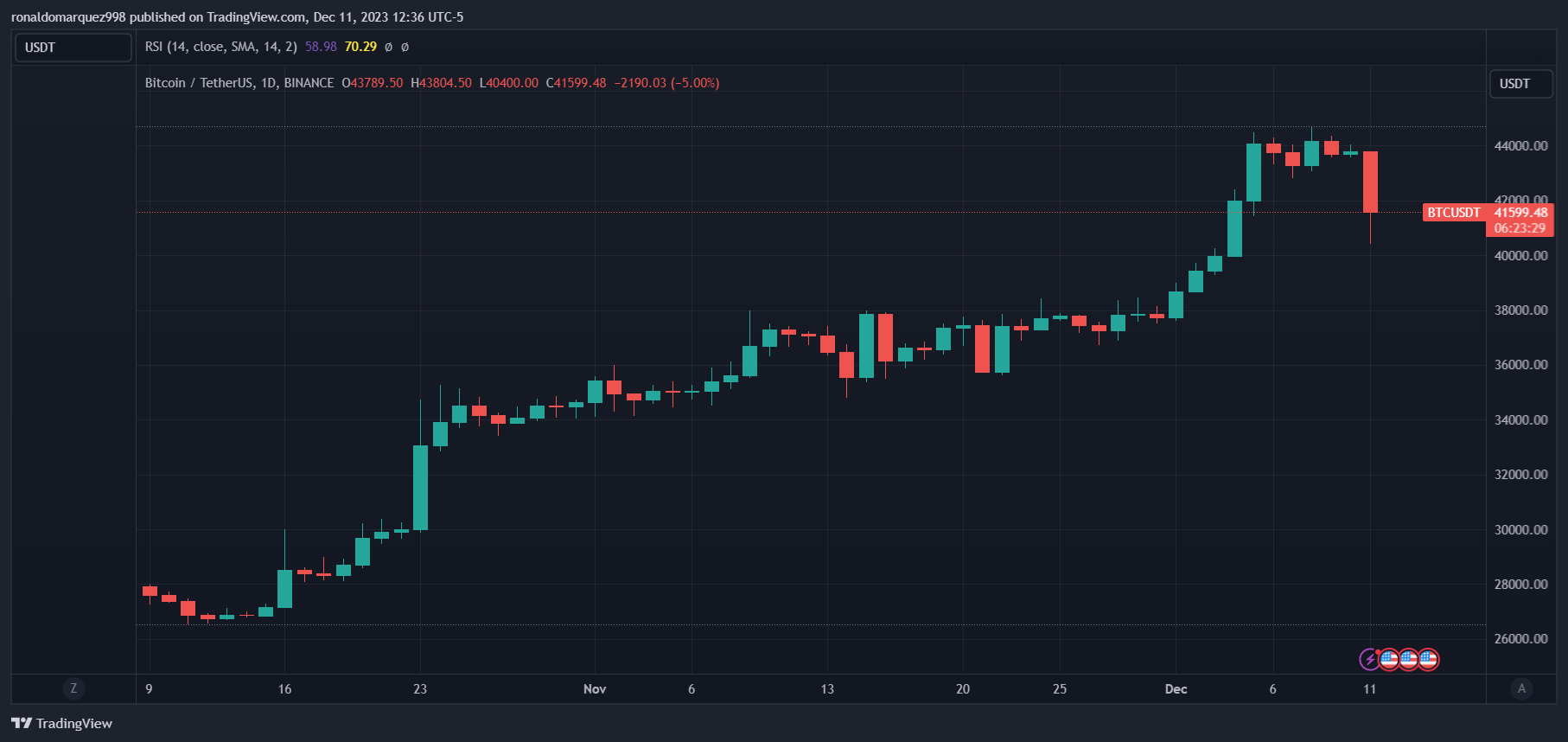Click the purple RSI value 58.98
This screenshot has width=1568, height=742.
click(321, 47)
